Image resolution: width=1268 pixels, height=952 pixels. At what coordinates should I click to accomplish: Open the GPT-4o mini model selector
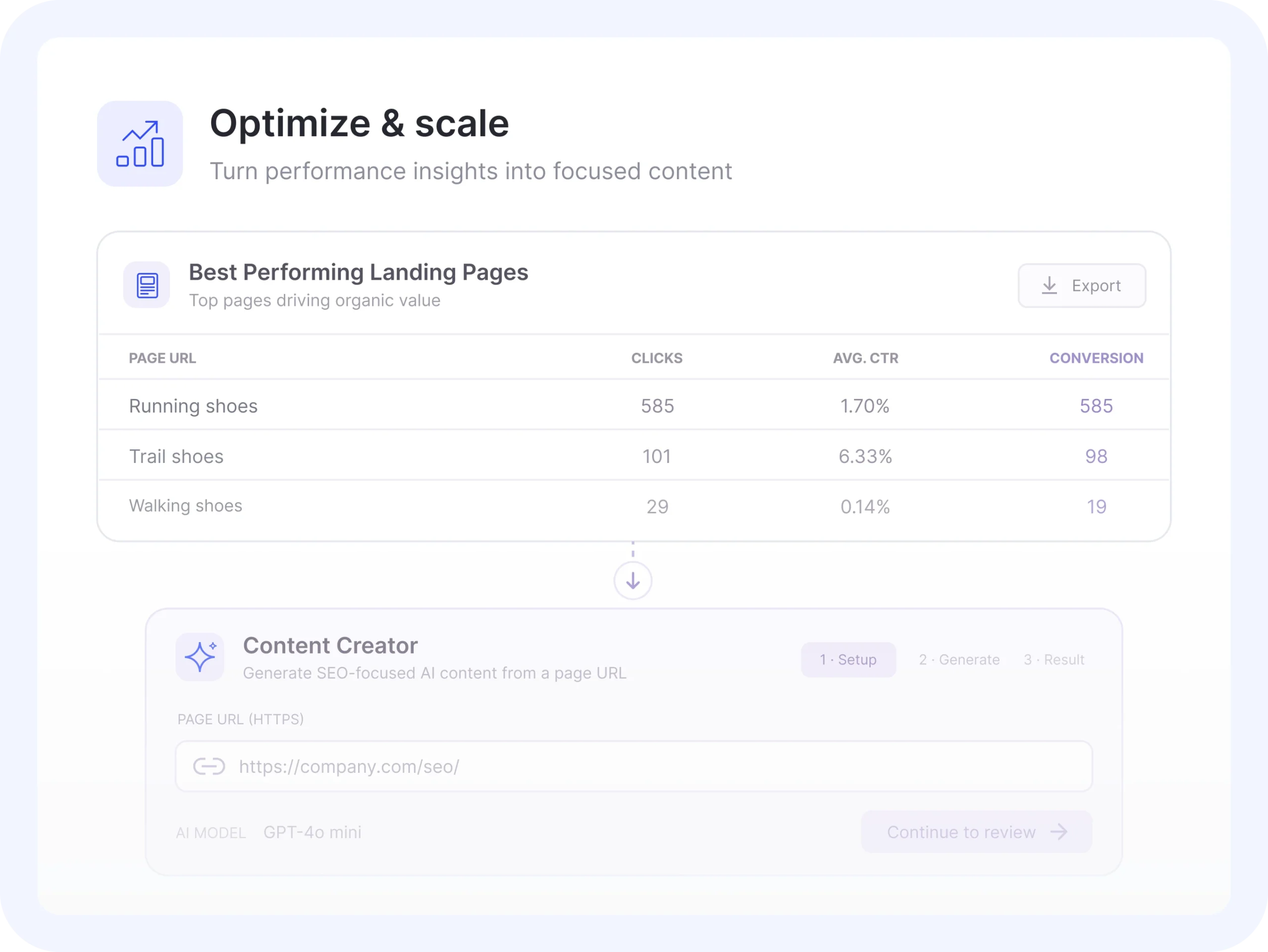pyautogui.click(x=313, y=832)
